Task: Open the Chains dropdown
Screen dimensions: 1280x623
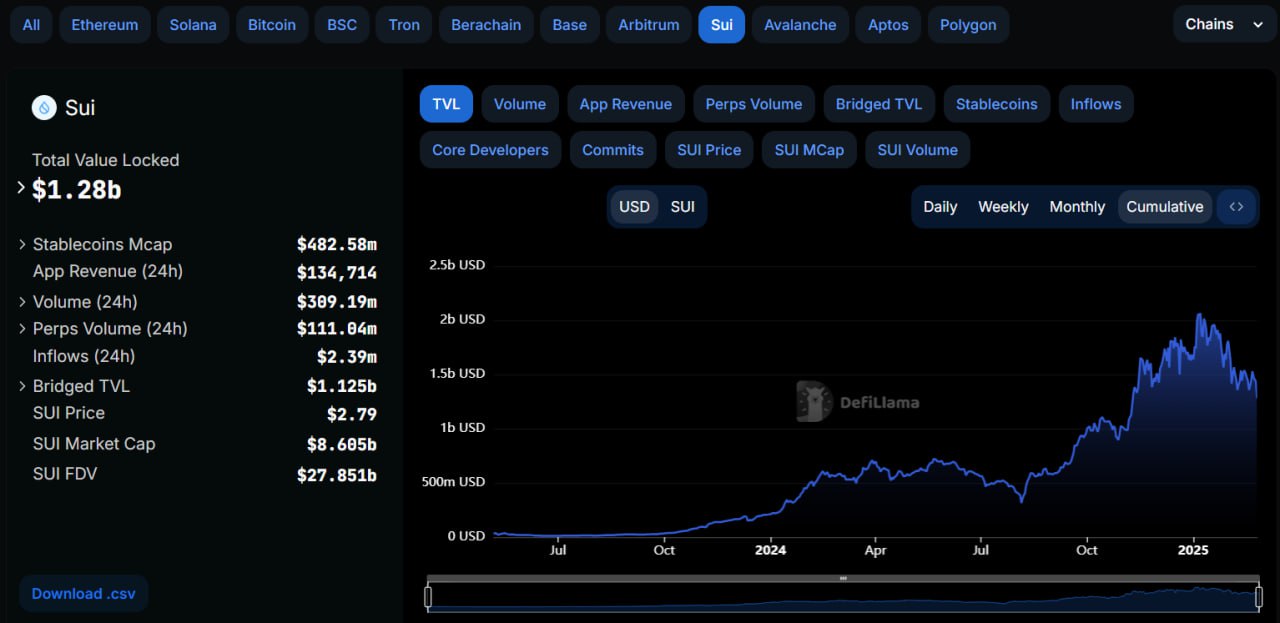Action: (x=1224, y=24)
